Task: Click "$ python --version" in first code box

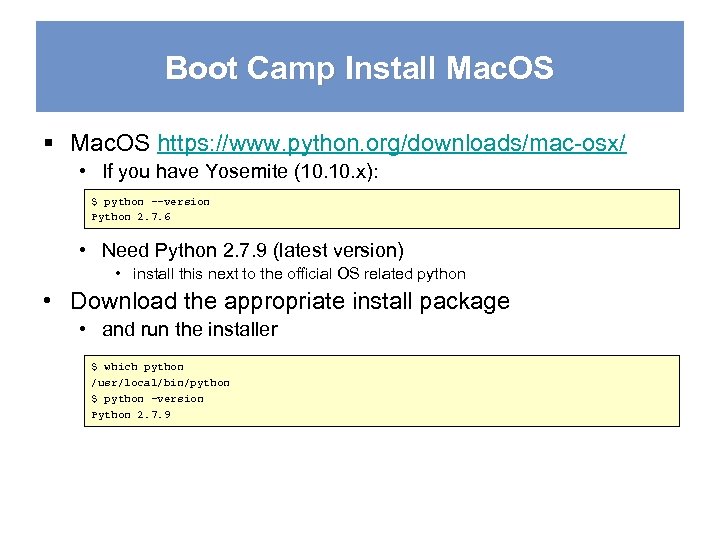Action: pyautogui.click(x=151, y=201)
